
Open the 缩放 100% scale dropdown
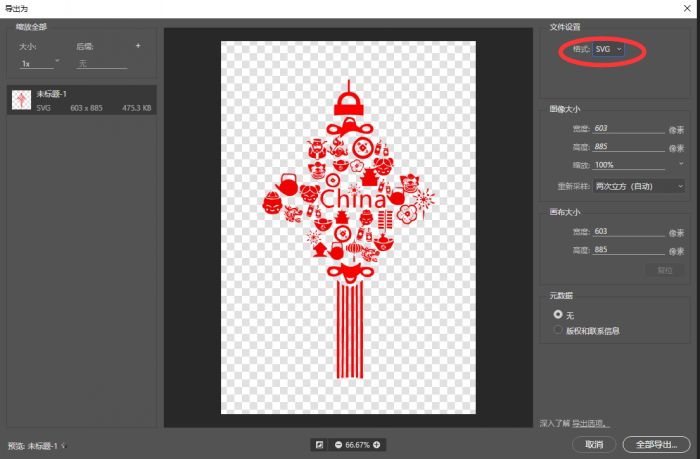tap(640, 164)
